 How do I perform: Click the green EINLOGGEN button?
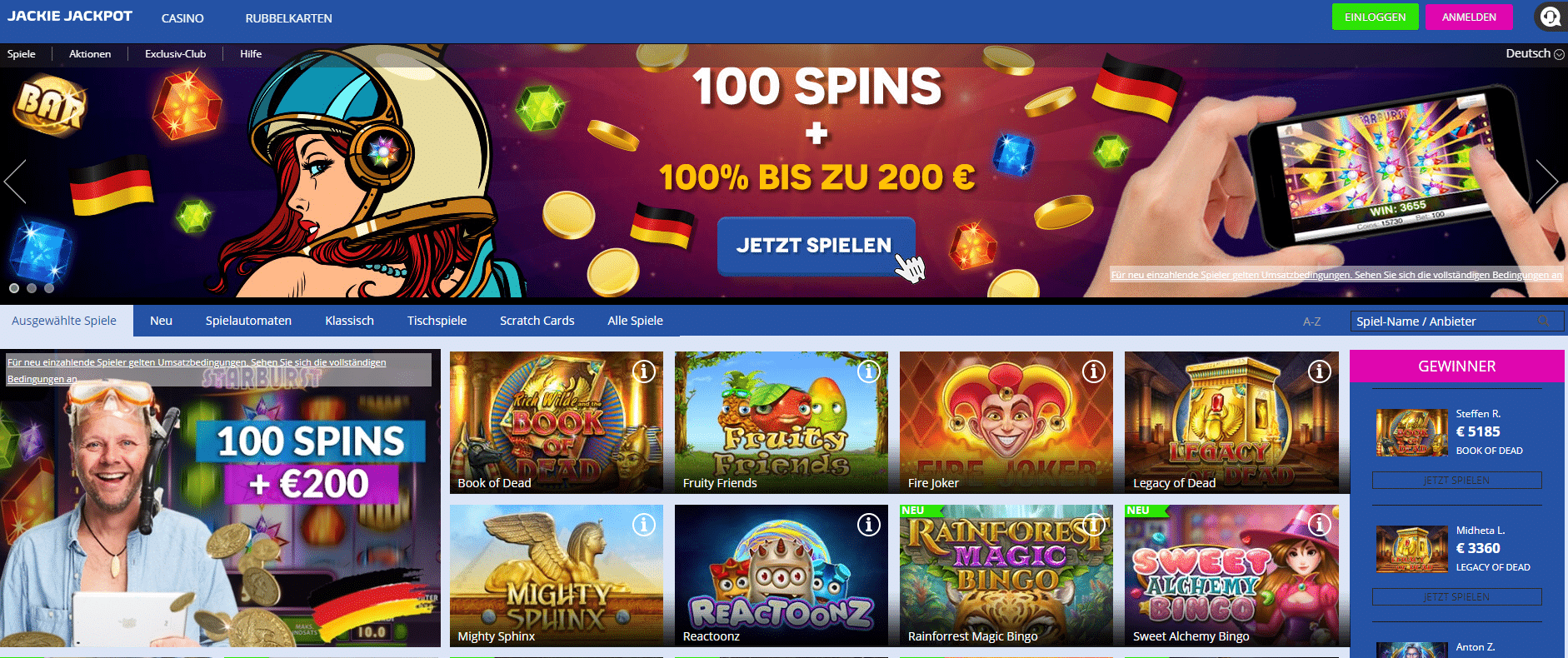1375,17
